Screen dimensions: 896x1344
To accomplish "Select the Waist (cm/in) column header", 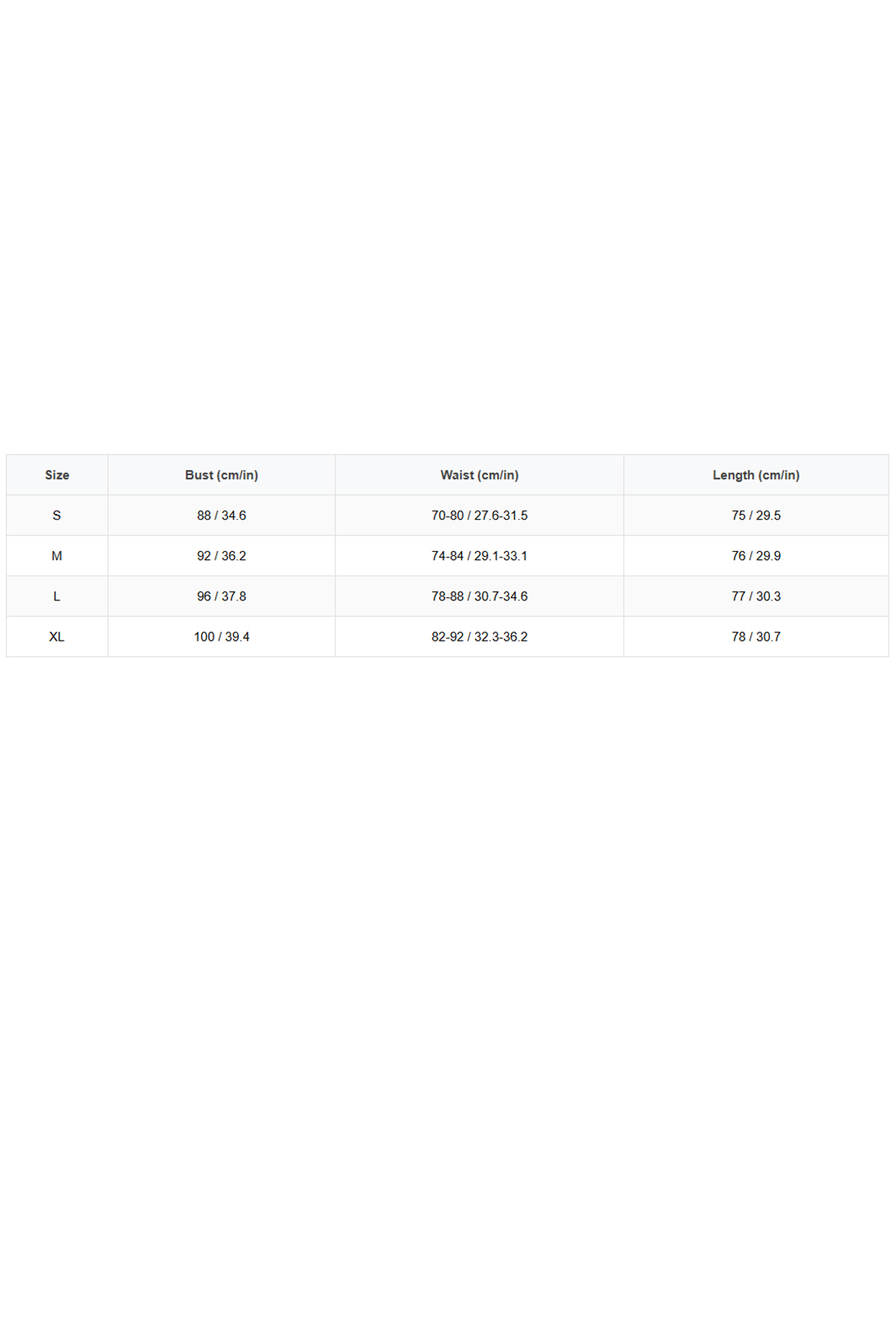I will click(479, 475).
